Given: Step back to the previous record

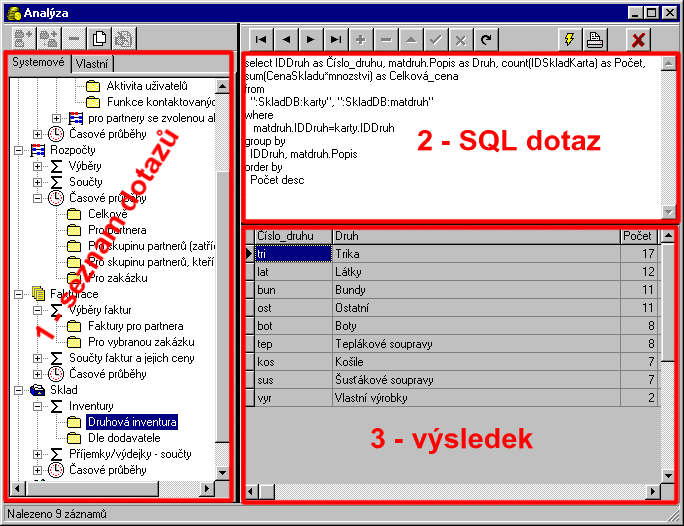Looking at the screenshot, I should (x=285, y=39).
